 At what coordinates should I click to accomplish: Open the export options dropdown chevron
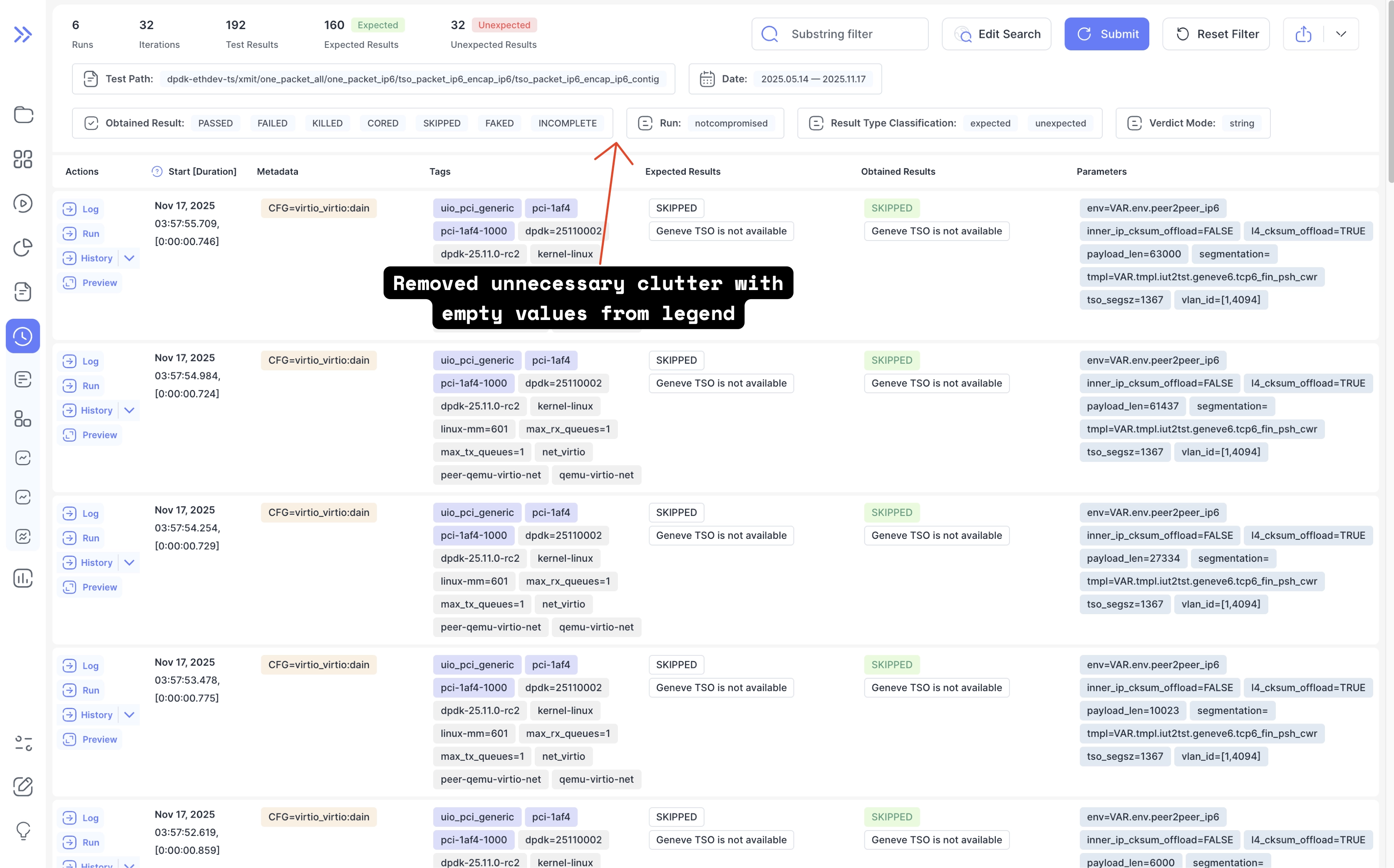(x=1341, y=35)
